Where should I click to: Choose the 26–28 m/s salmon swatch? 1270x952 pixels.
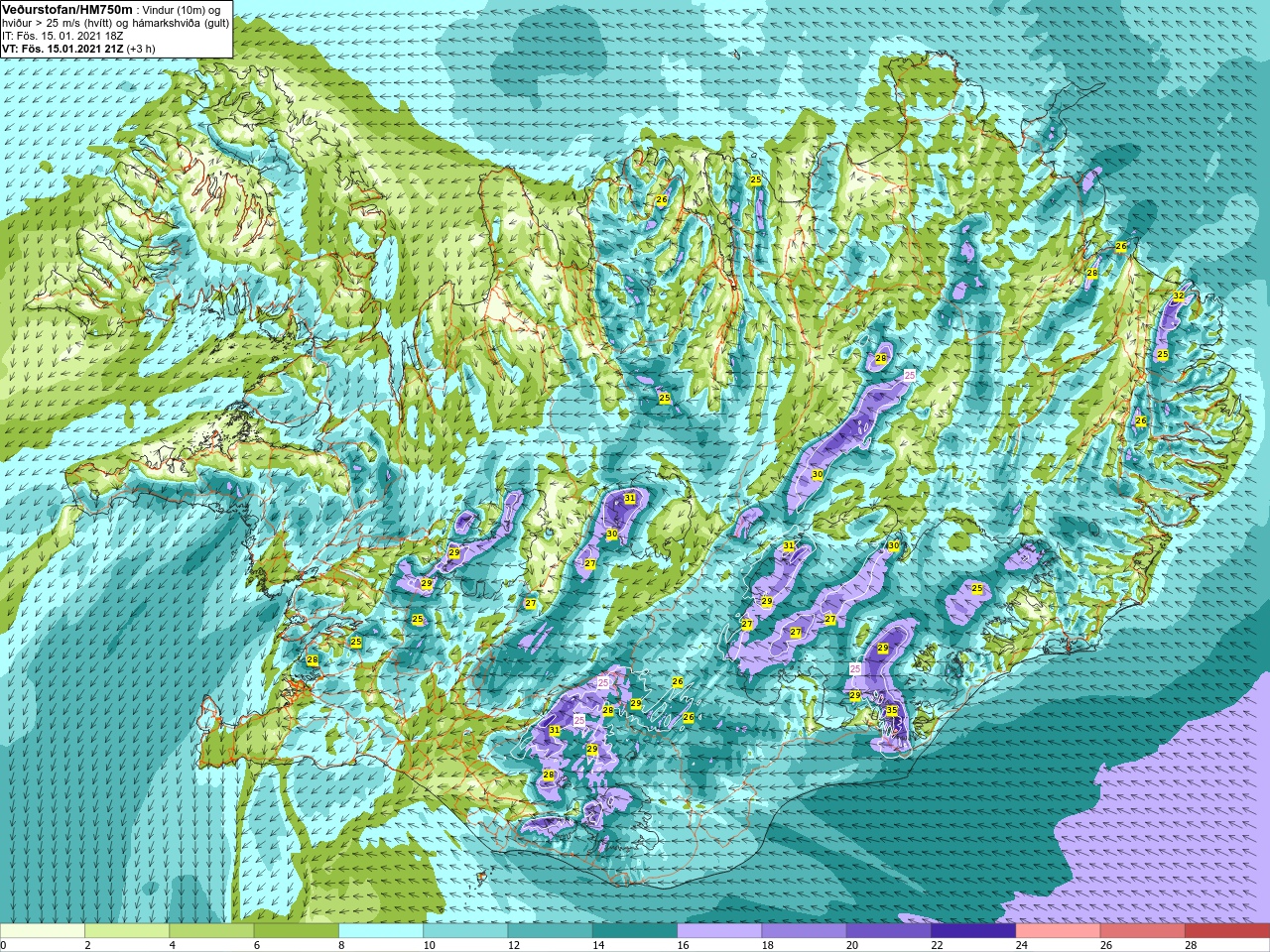point(1143,931)
